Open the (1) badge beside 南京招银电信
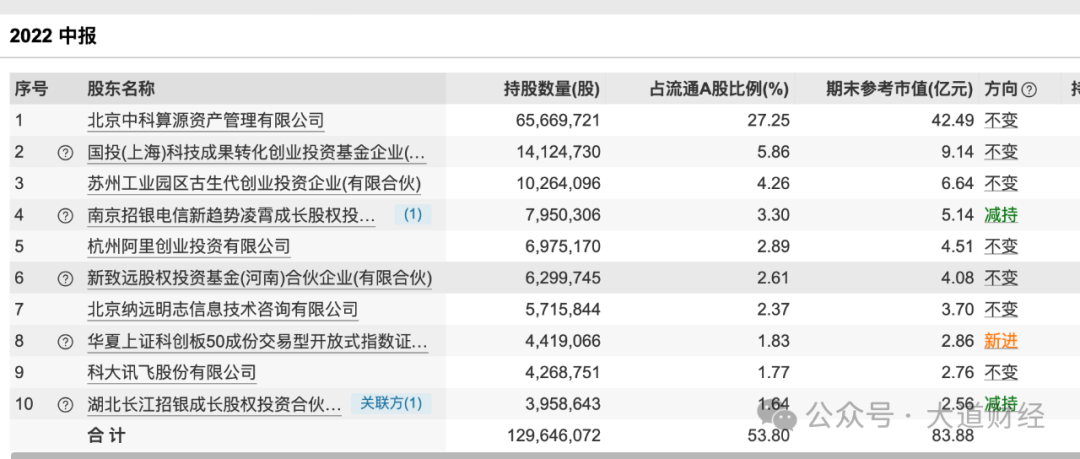 [413, 215]
